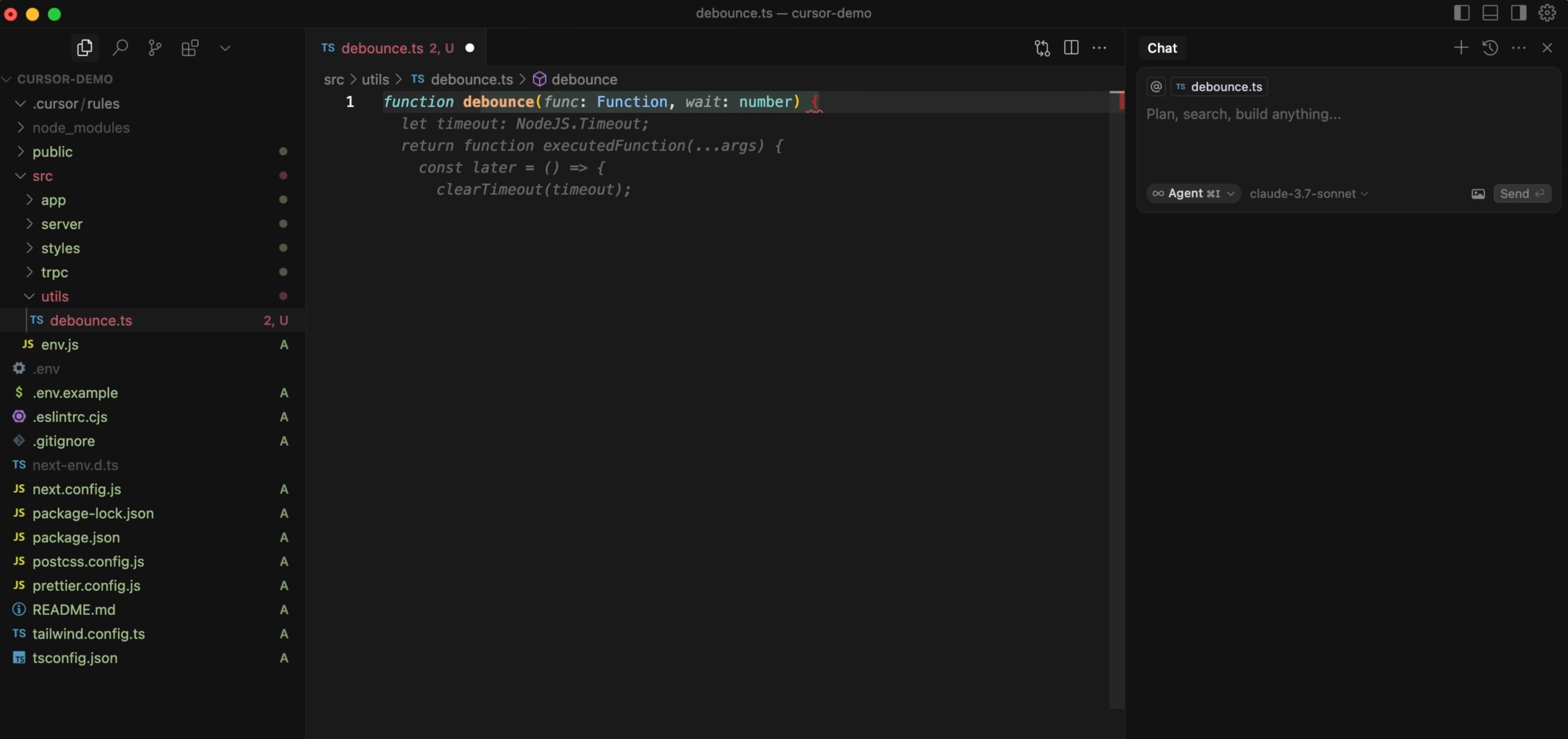The height and width of the screenshot is (739, 1568).
Task: Select the Source Control icon
Action: click(x=155, y=48)
